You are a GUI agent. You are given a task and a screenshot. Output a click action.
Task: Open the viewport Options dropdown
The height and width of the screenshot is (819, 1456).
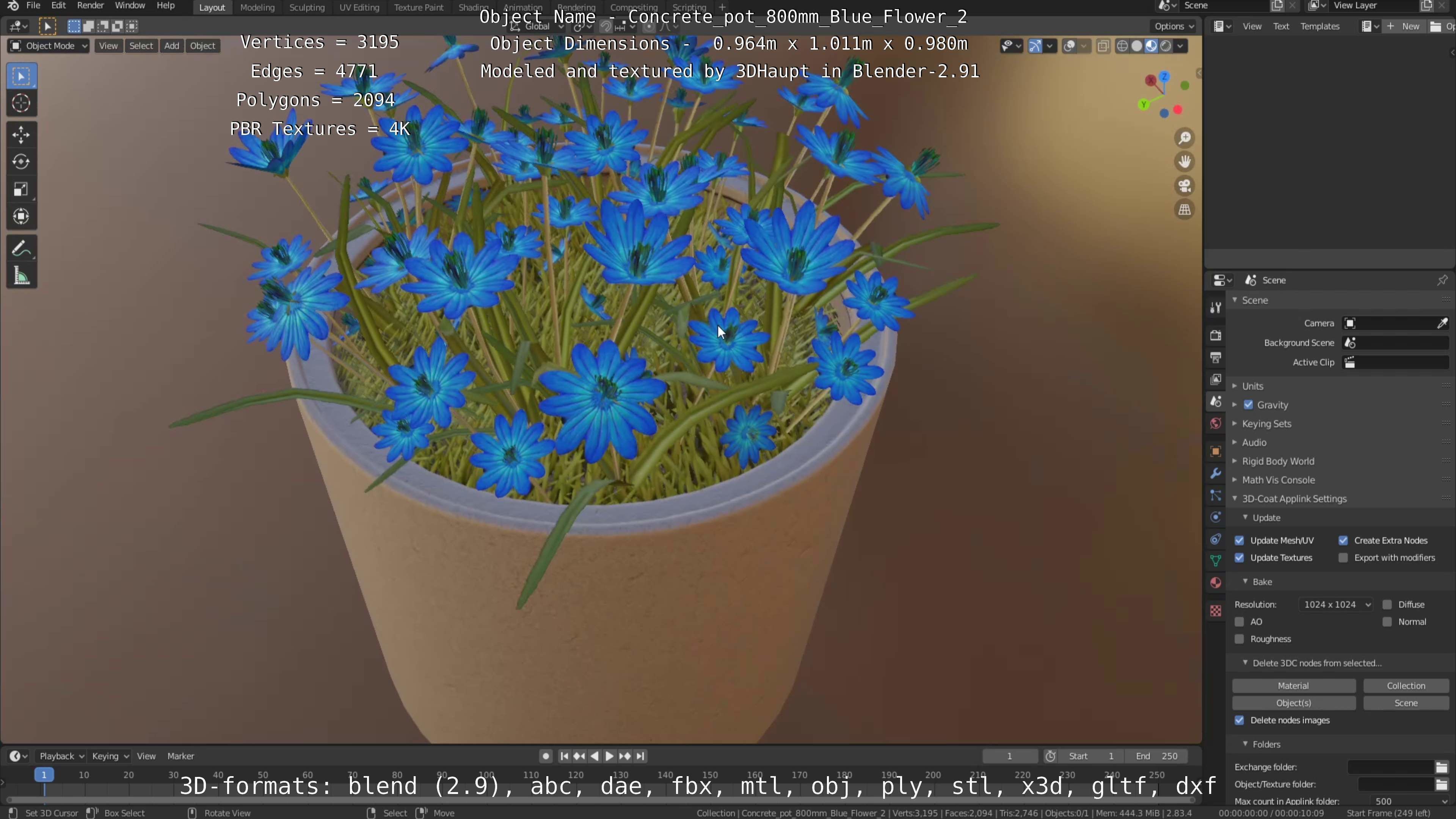(x=1174, y=26)
